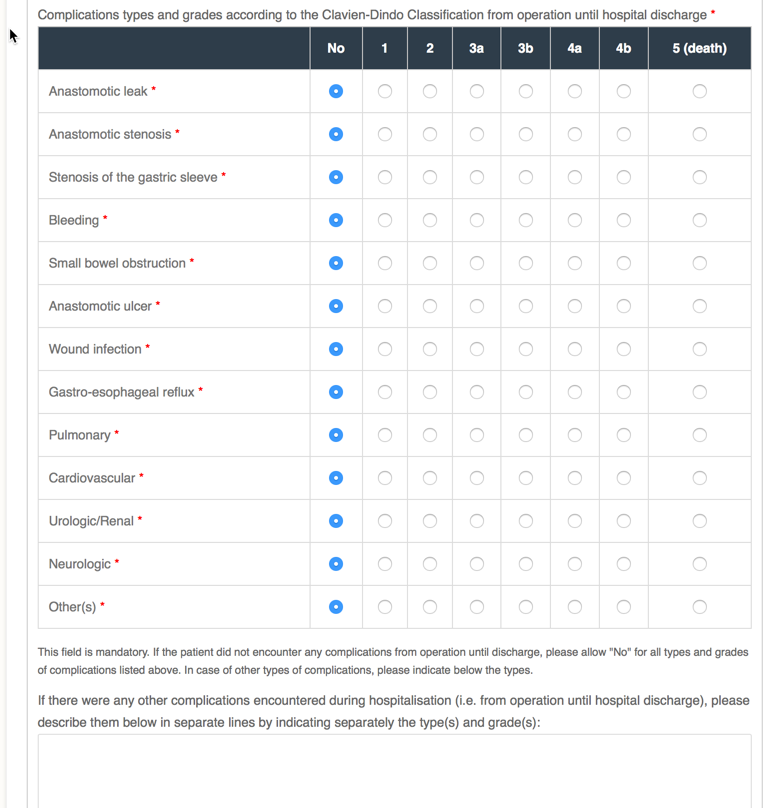Select grade 3a for Urologic/Renal
This screenshot has width=769, height=808.
coord(477,521)
